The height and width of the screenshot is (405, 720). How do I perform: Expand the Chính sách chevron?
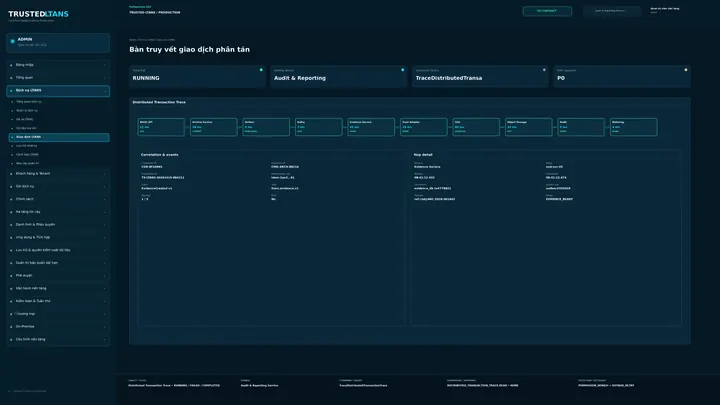105,199
